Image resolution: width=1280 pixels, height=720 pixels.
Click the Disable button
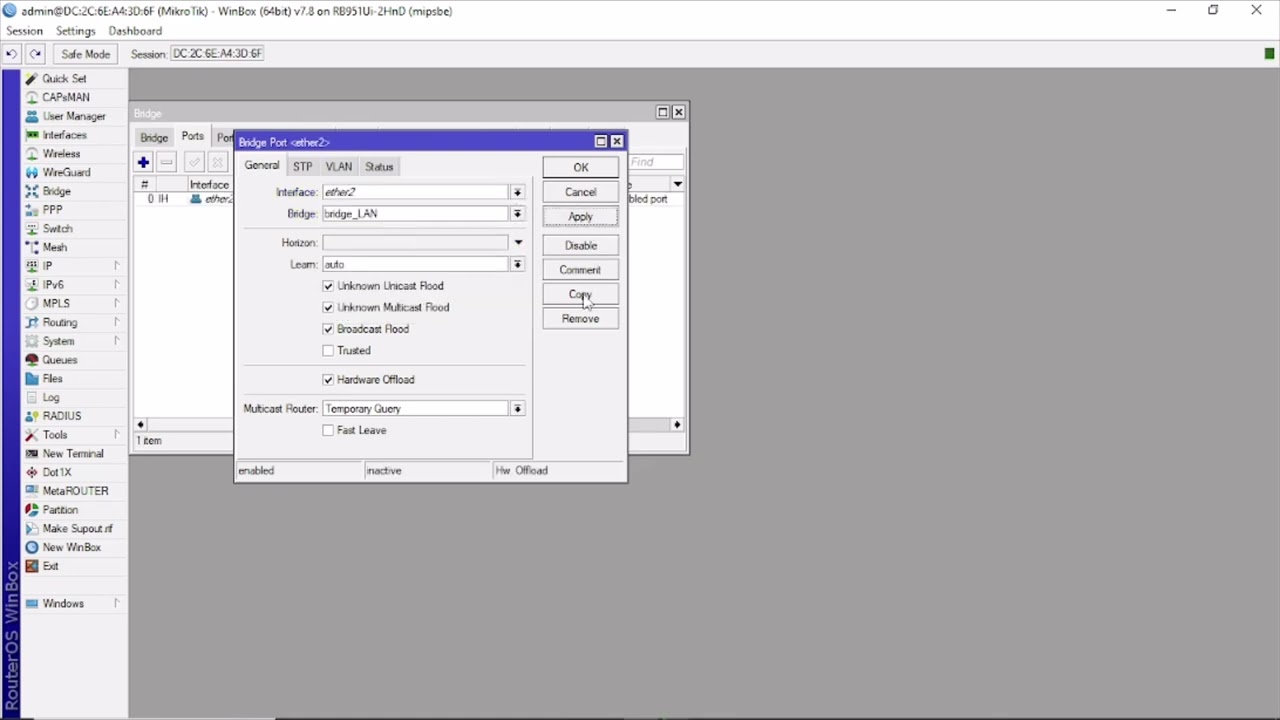click(581, 246)
